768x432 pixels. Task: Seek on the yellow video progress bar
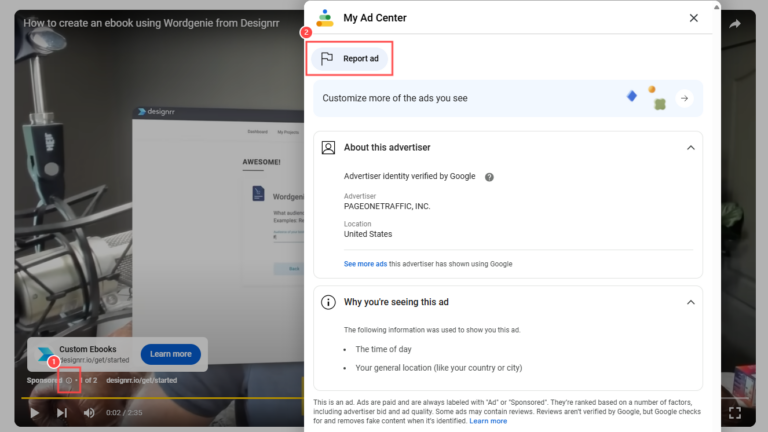162,398
